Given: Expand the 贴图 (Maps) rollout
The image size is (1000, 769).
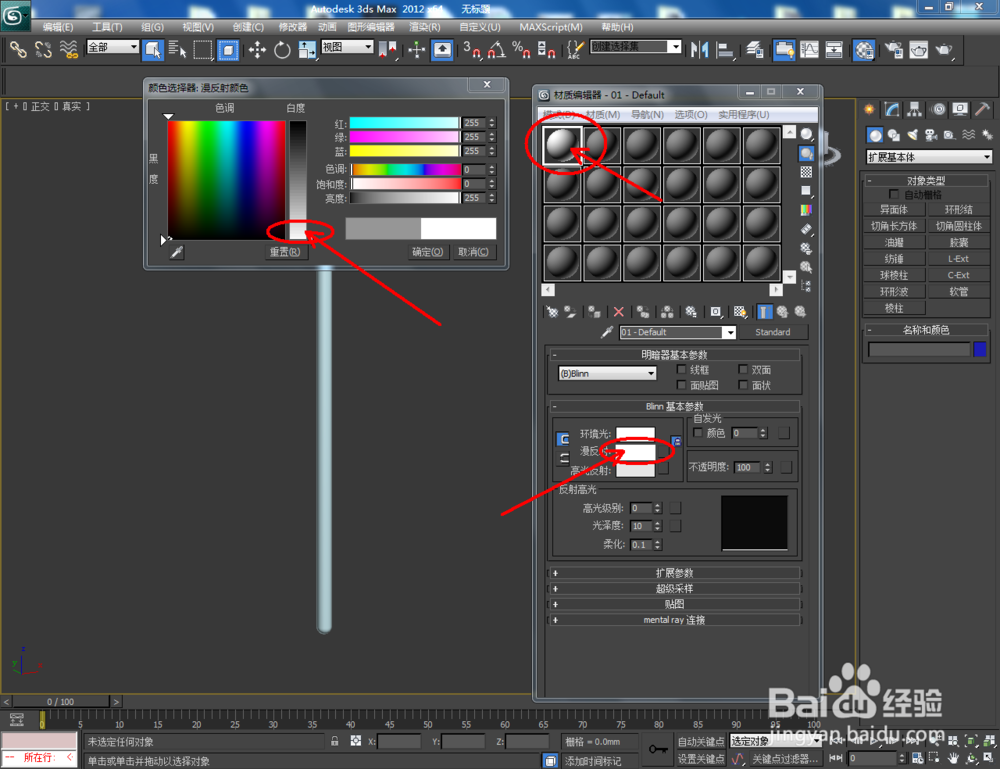Looking at the screenshot, I should 674,604.
